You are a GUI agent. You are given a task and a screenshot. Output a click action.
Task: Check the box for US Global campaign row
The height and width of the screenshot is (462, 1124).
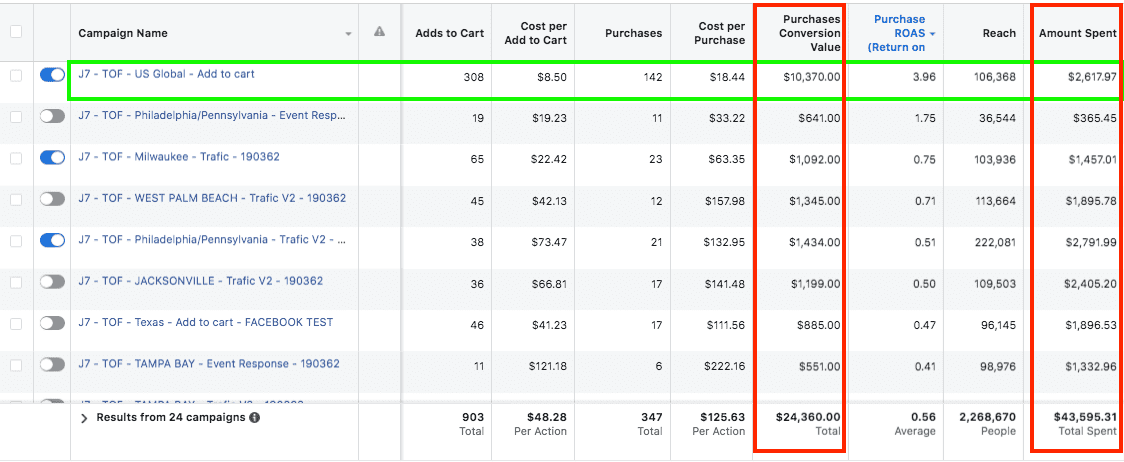click(x=16, y=75)
